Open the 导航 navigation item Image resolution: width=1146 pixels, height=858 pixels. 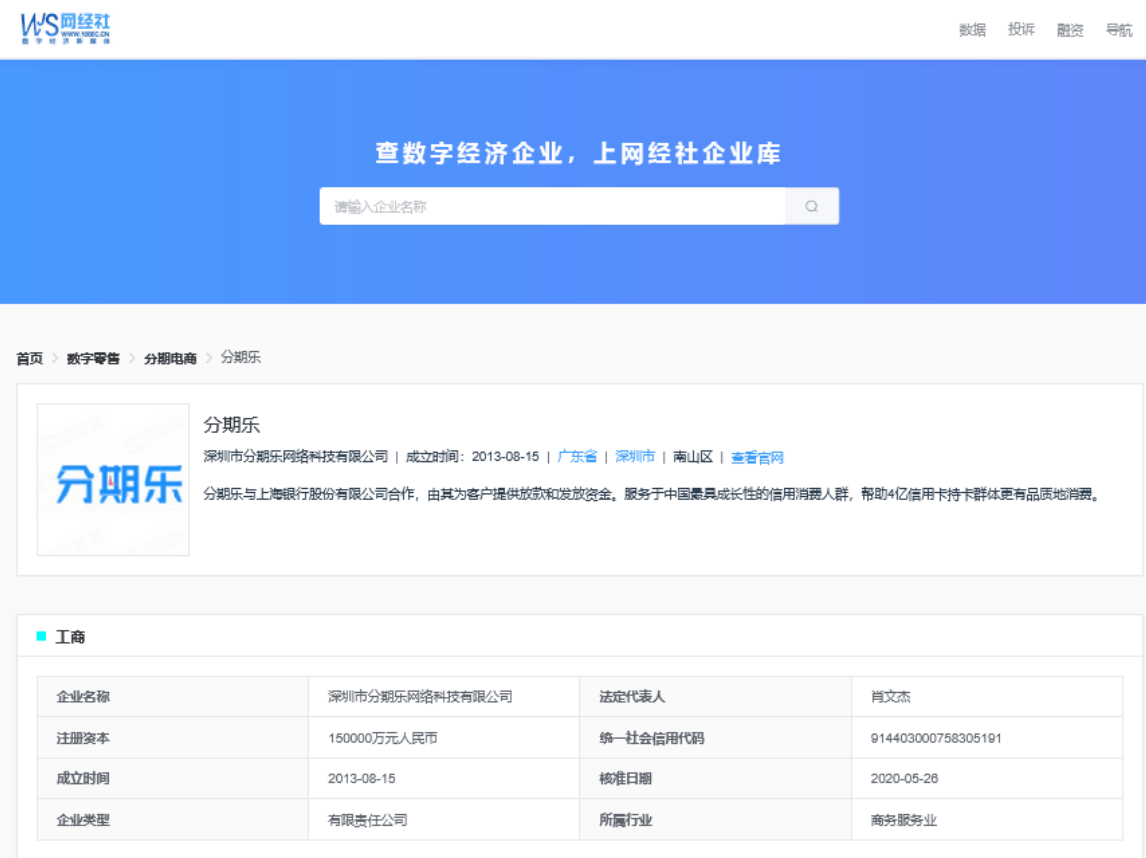[x=1119, y=30]
